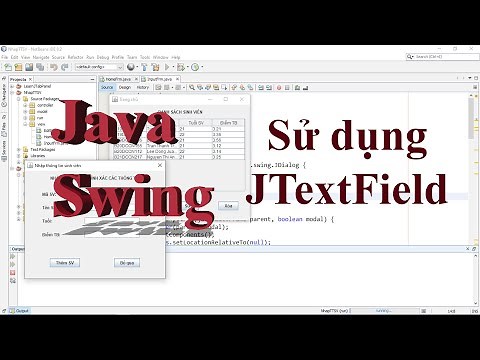
Task: Click the red Start Macro Recording icon
Action: coord(279,88)
